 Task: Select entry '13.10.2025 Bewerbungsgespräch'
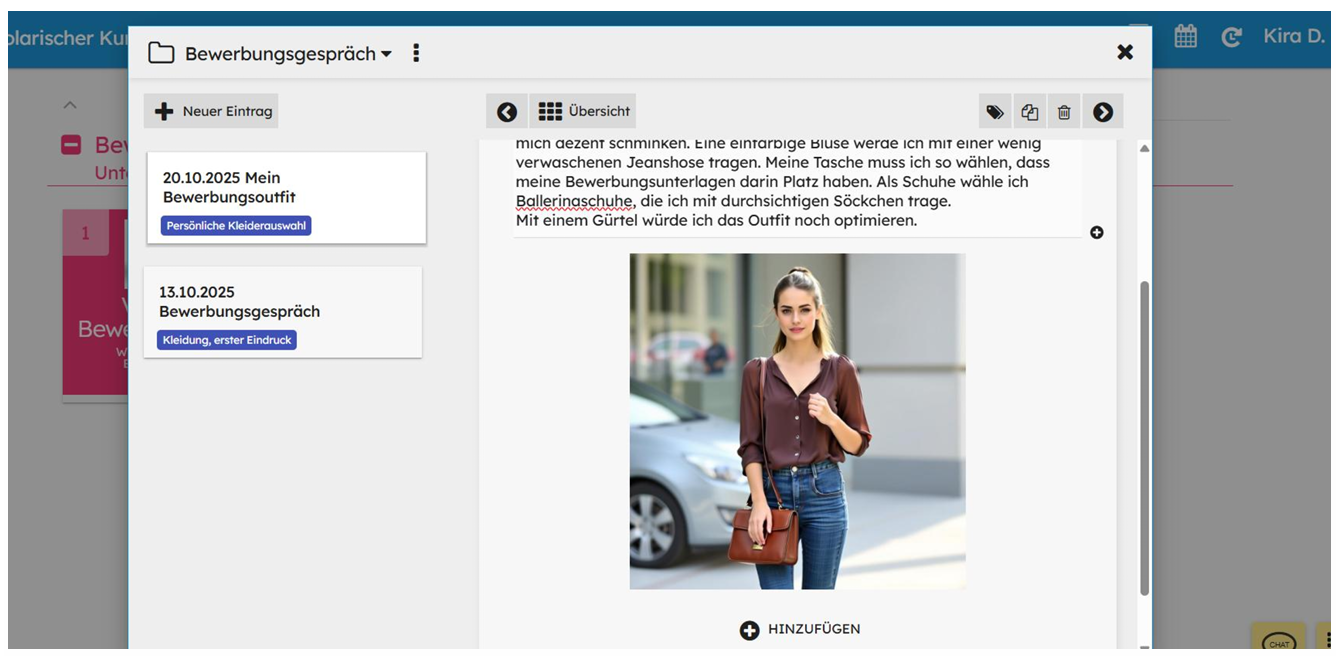point(283,312)
